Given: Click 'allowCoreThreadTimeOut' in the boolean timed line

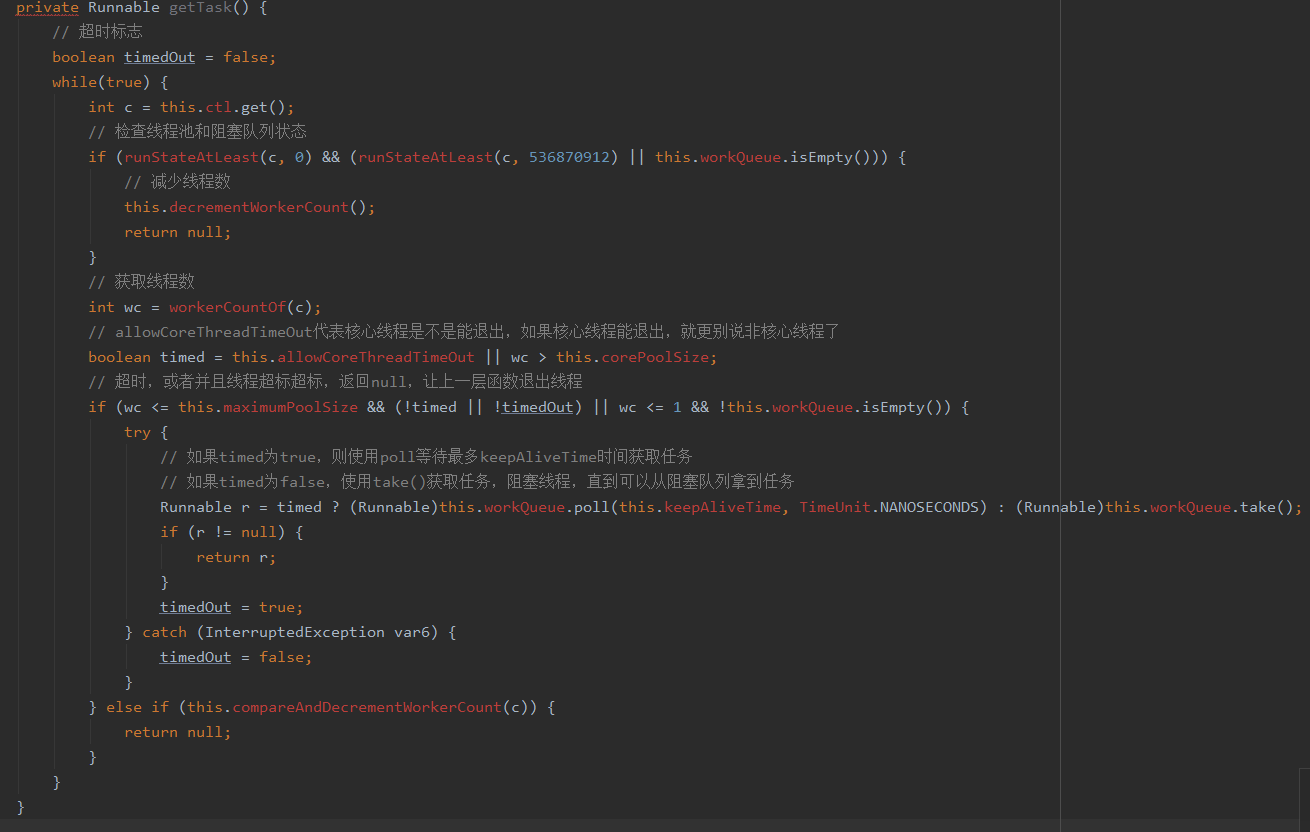Looking at the screenshot, I should tap(375, 357).
